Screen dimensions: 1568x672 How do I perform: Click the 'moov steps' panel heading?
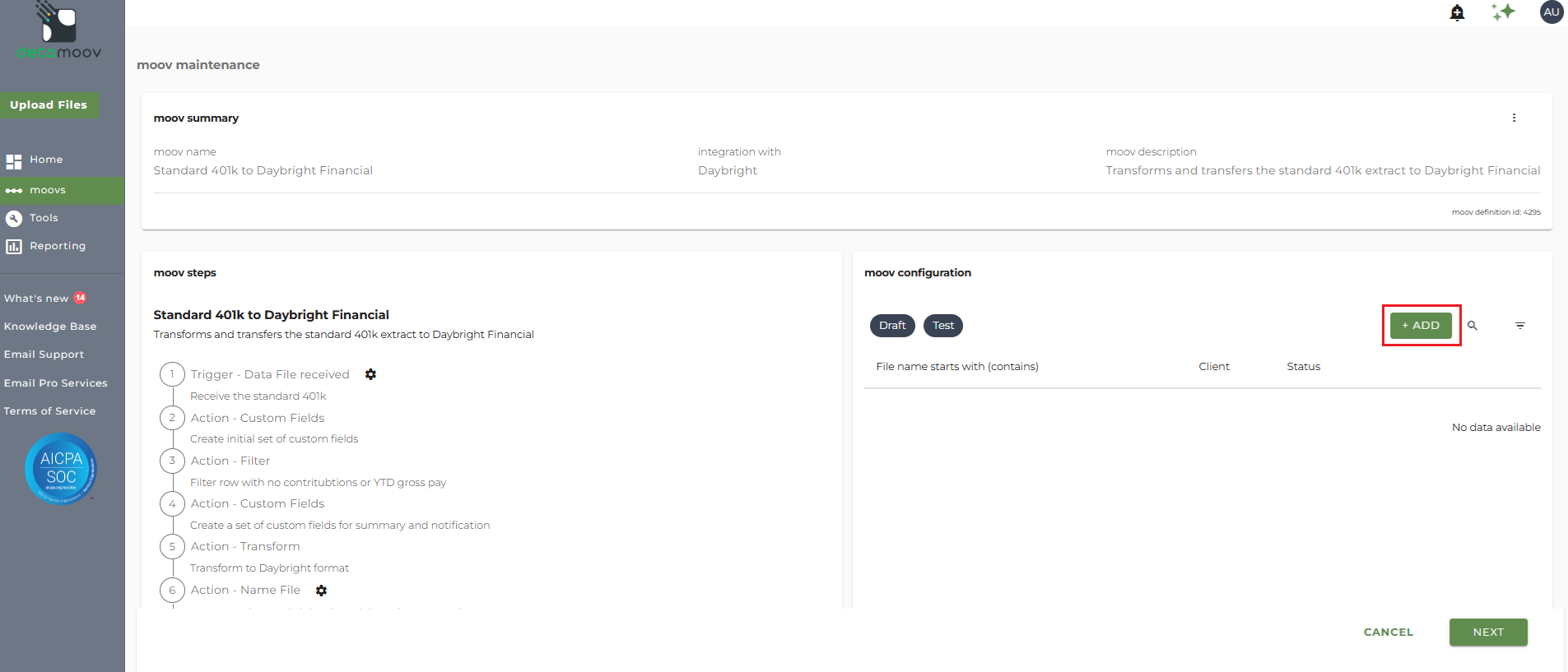coord(185,273)
